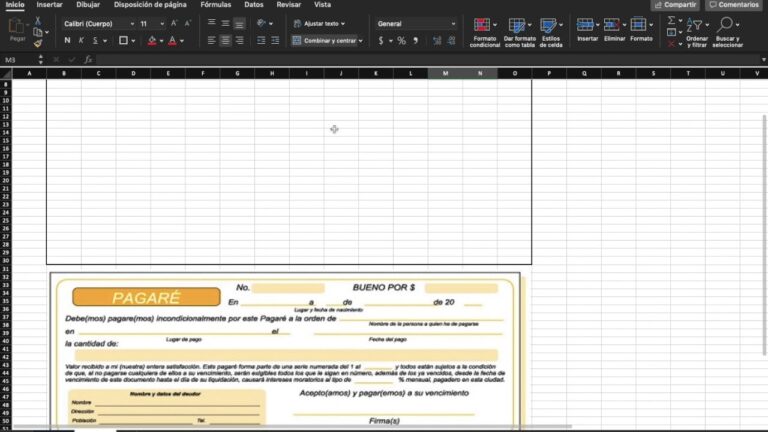
Task: Switch to the Vista tab
Action: click(322, 4)
